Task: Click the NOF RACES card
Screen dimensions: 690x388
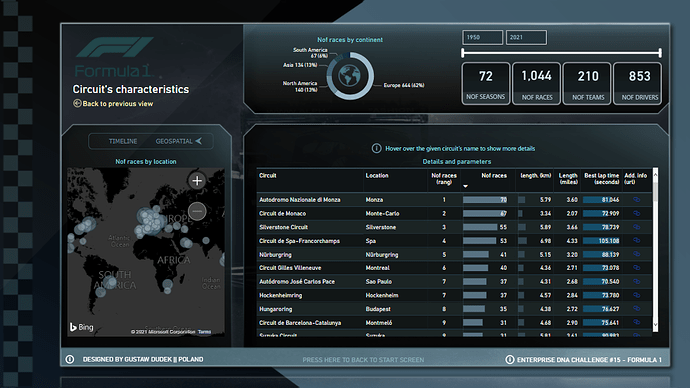Action: (537, 84)
